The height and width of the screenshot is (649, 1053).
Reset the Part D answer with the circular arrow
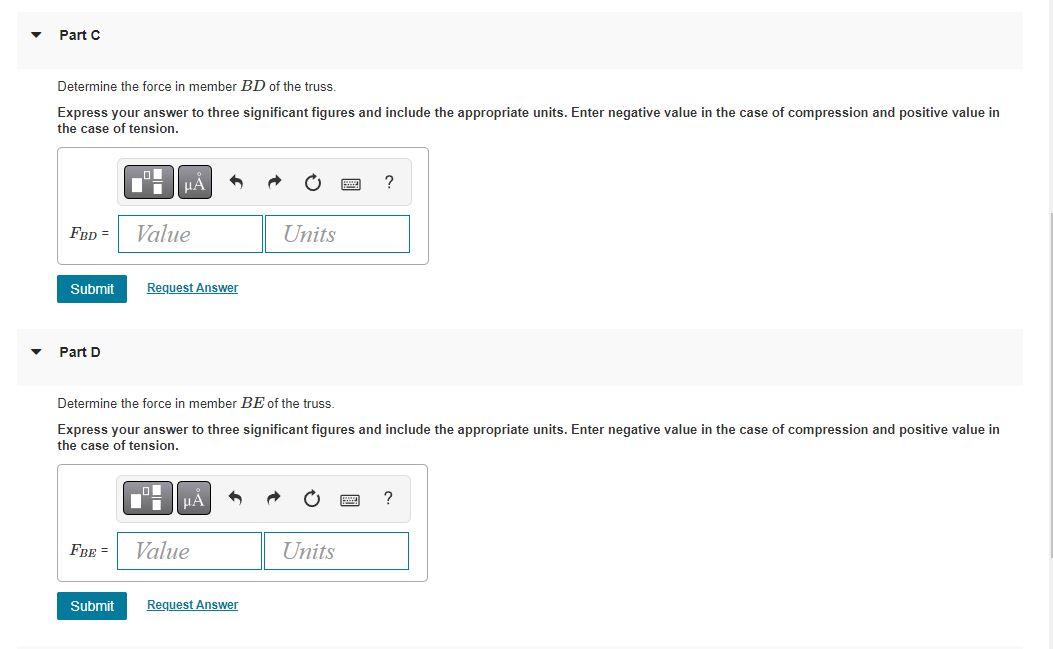point(312,498)
